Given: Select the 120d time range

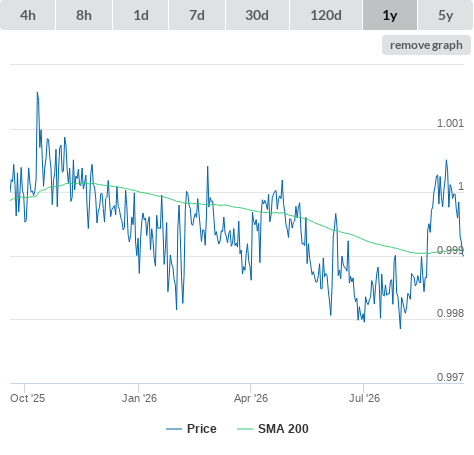Looking at the screenshot, I should click(326, 15).
